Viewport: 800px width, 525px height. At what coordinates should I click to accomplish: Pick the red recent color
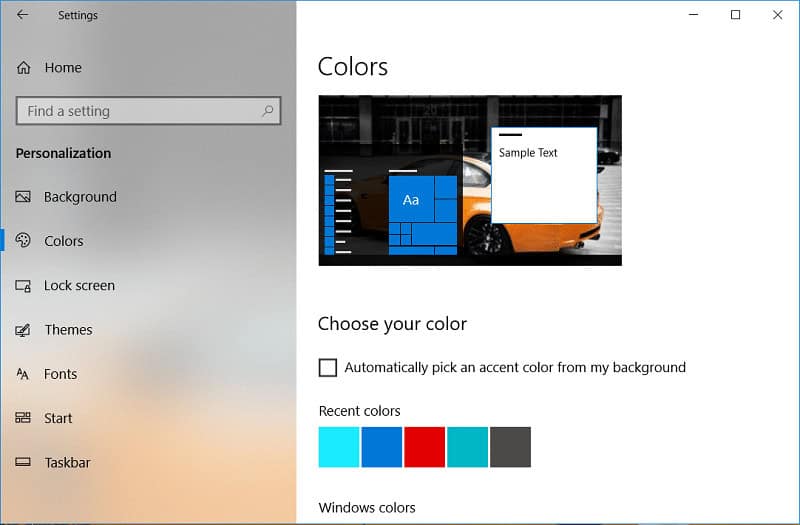tap(424, 447)
